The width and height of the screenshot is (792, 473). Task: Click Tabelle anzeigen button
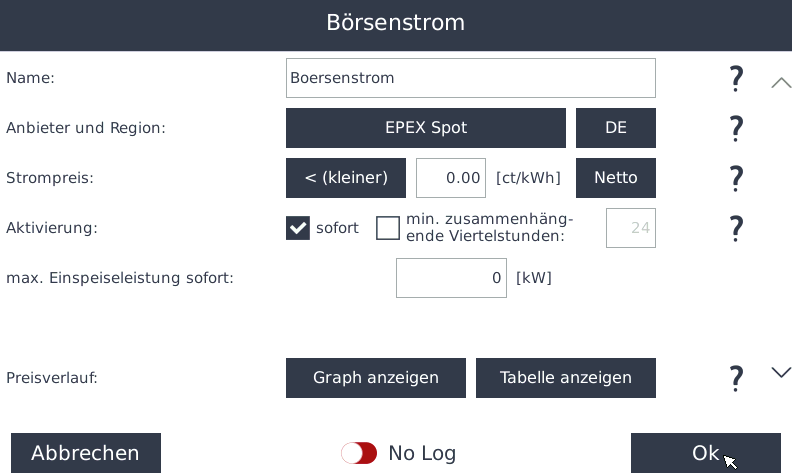[566, 378]
